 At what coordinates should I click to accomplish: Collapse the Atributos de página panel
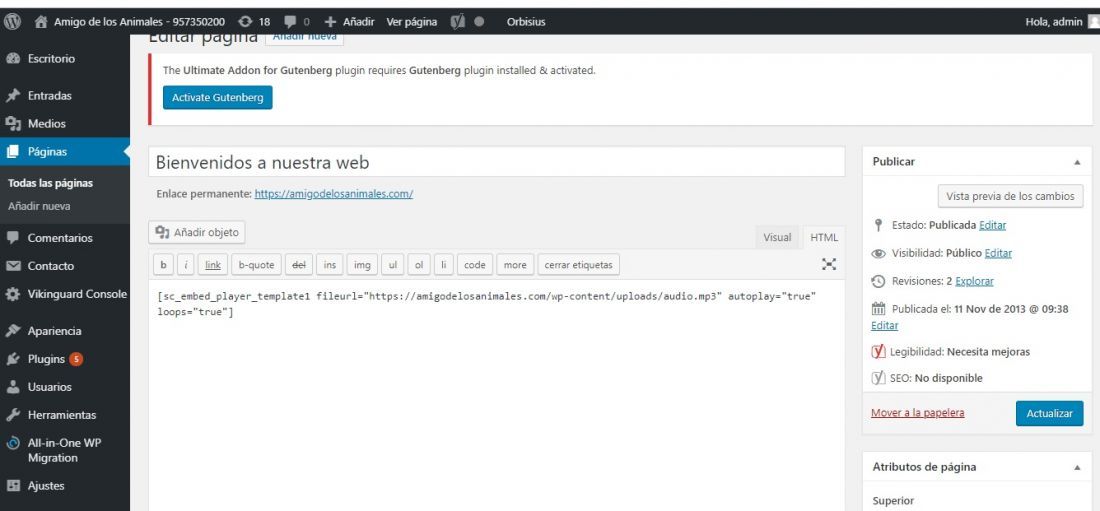pos(1077,467)
